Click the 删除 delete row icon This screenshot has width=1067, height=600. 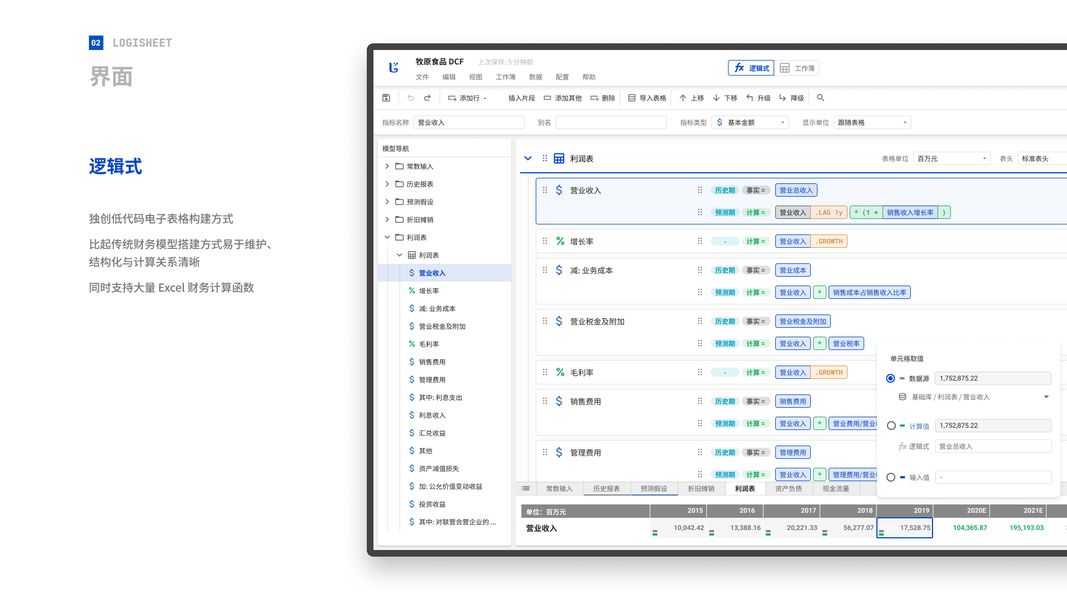point(594,98)
